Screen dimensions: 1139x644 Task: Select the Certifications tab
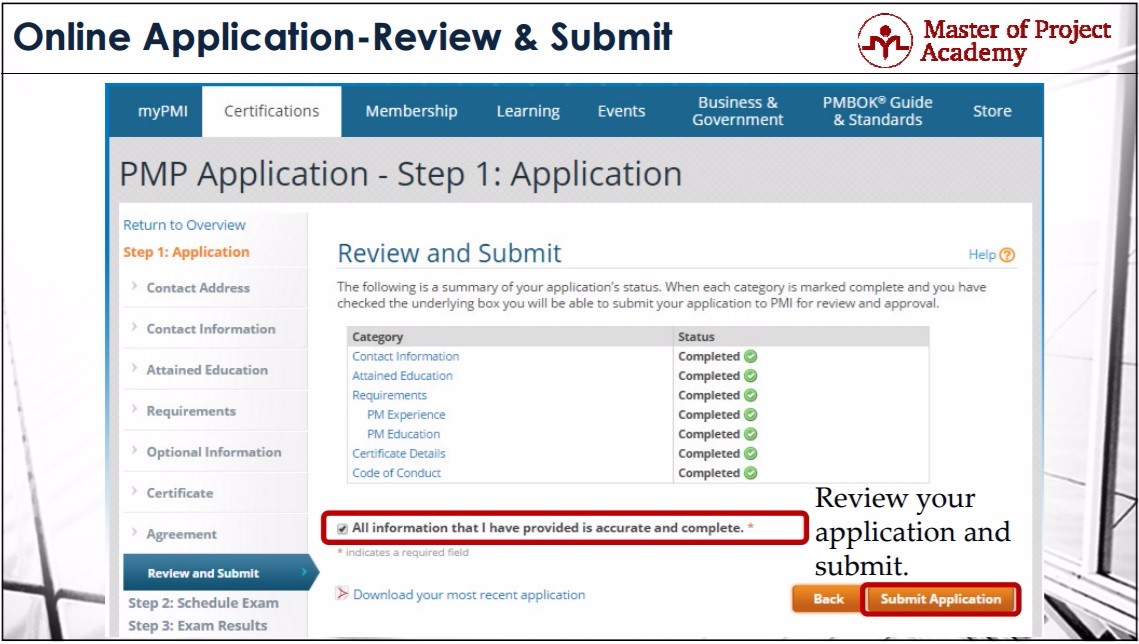point(272,111)
